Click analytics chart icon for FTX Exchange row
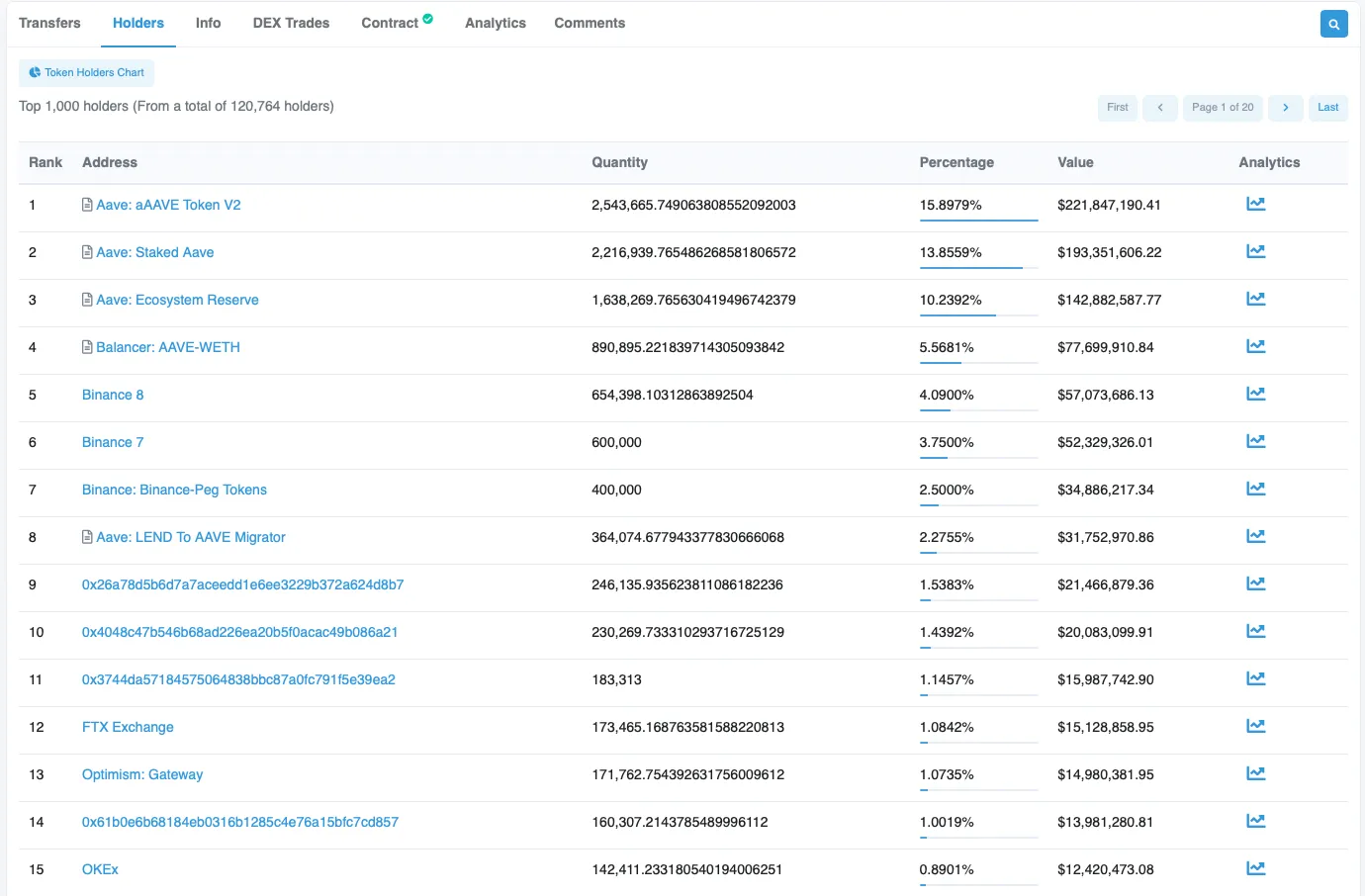Viewport: 1365px width, 896px height. tap(1255, 726)
